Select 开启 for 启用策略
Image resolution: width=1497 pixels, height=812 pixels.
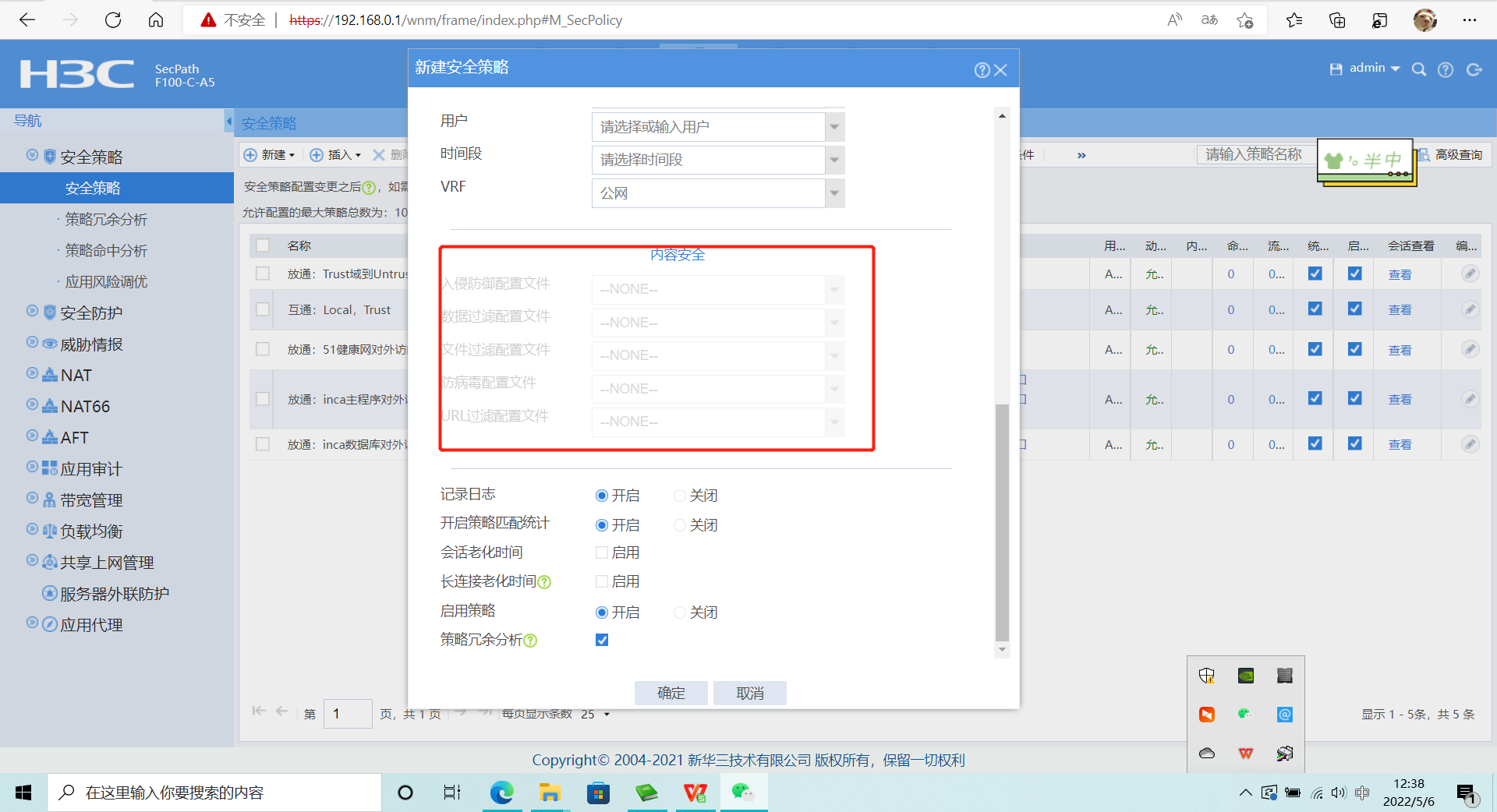602,613
